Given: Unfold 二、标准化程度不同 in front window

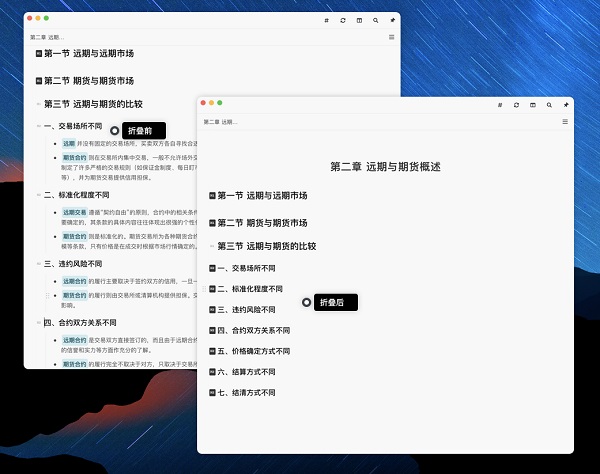Looking at the screenshot, I should click(x=212, y=289).
